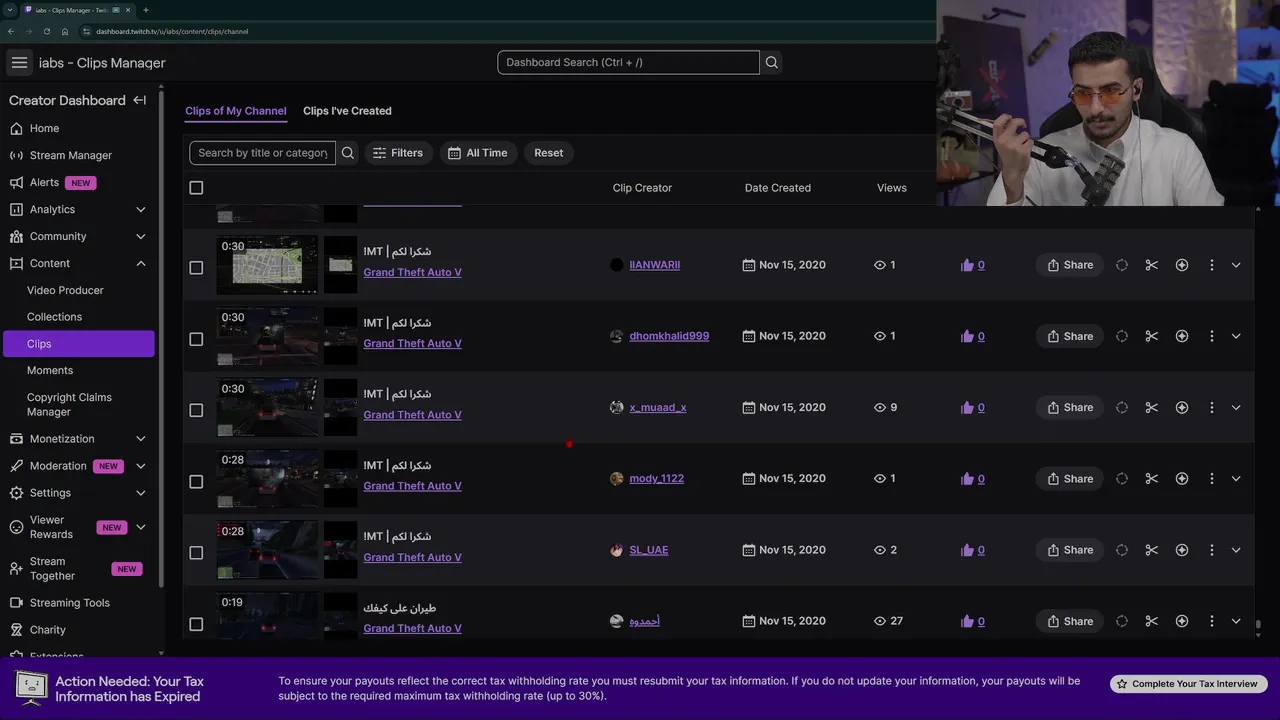
Task: Click the plus-circle icon for x_muaad_x clip
Action: 1182,407
